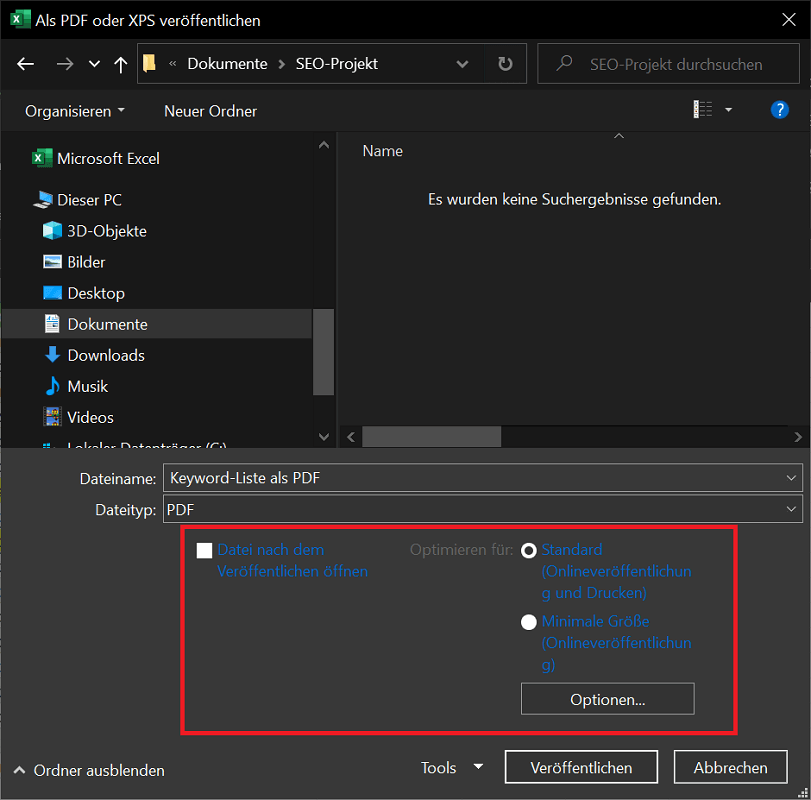Click the Videos filmstrip icon
The width and height of the screenshot is (811, 800).
52,417
